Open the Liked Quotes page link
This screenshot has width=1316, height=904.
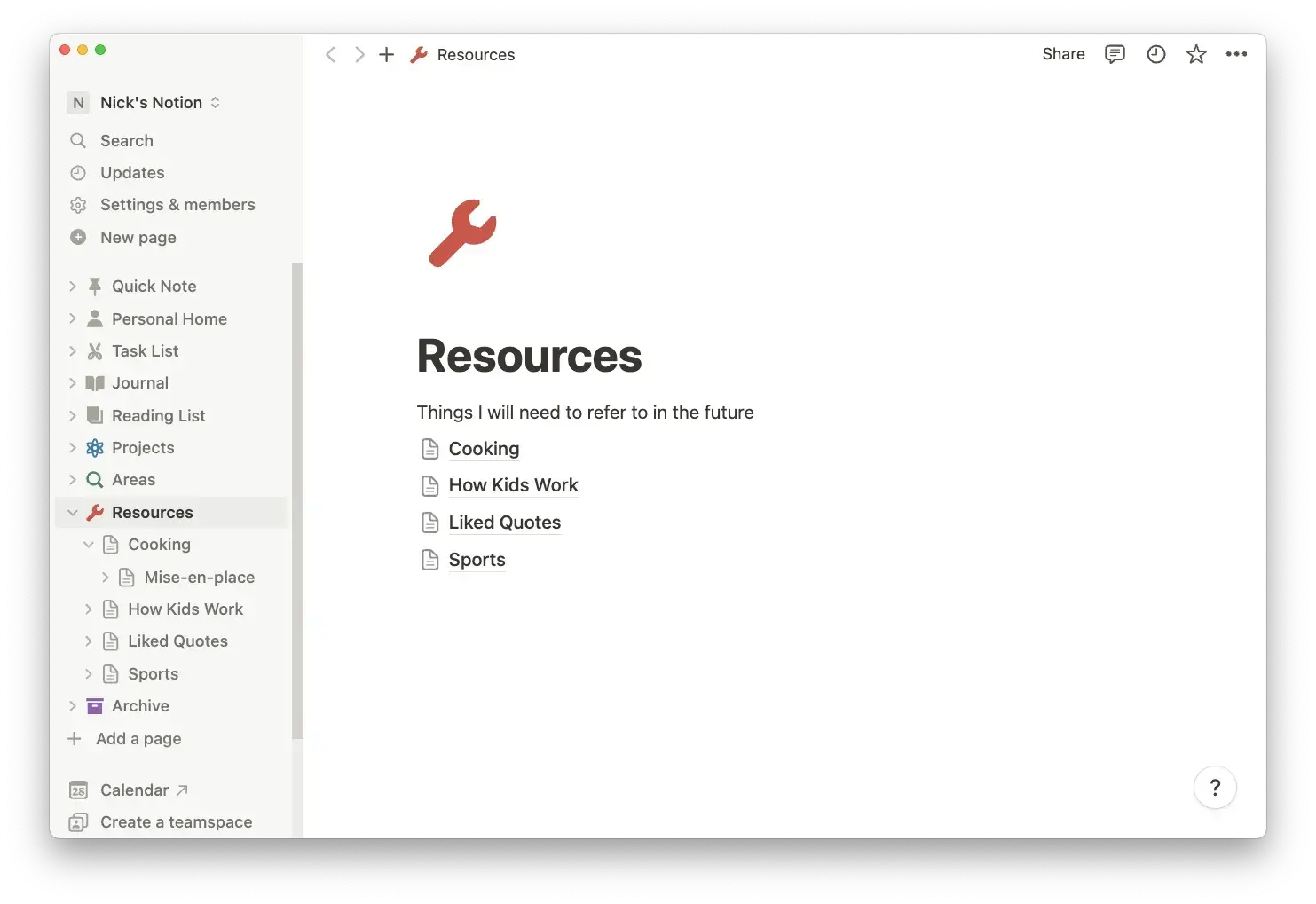point(504,523)
